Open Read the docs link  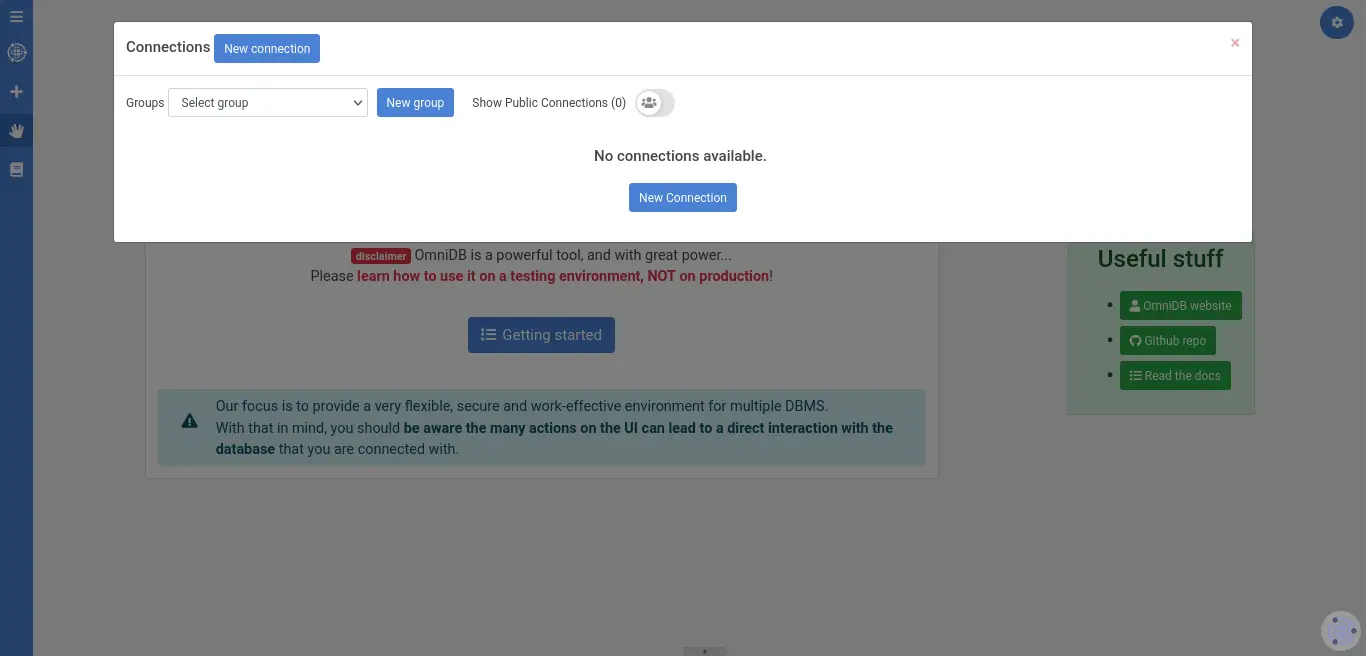(x=1175, y=376)
